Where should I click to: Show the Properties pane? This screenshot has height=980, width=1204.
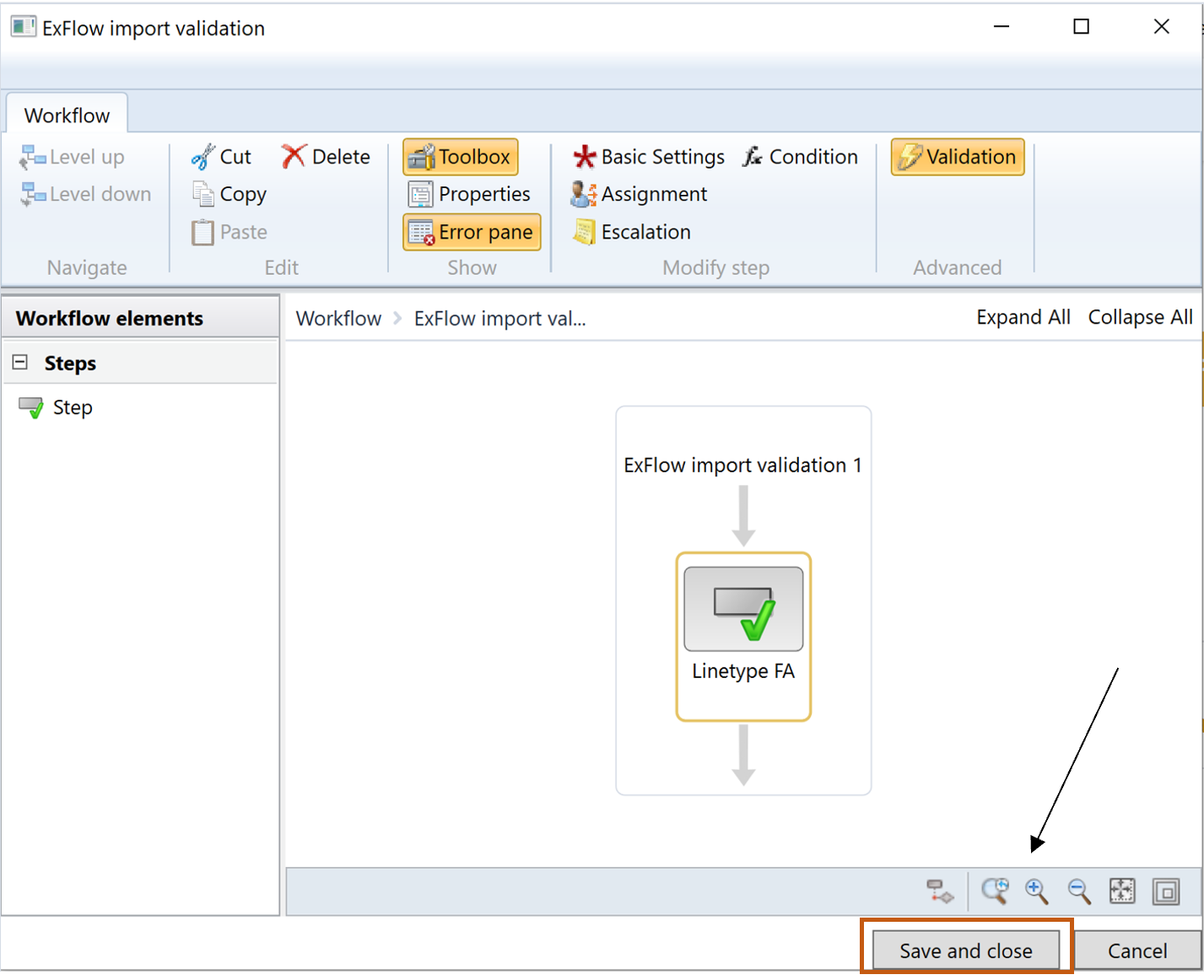[469, 194]
